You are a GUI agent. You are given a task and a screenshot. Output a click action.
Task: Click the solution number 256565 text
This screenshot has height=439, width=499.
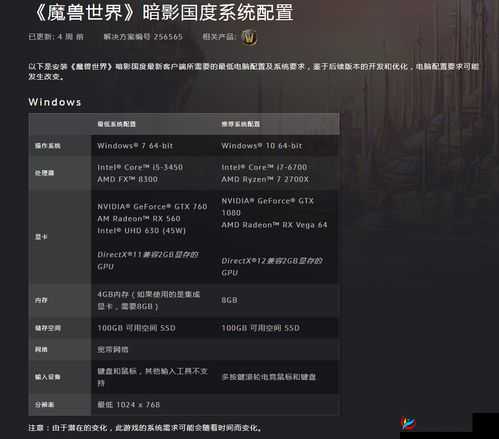click(x=143, y=37)
